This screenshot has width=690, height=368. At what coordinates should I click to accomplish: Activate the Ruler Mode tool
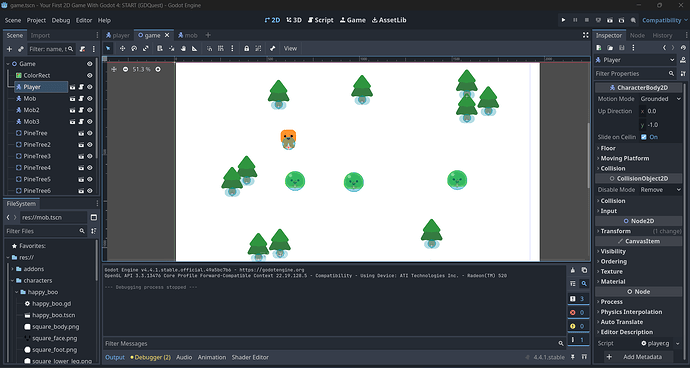pos(195,48)
